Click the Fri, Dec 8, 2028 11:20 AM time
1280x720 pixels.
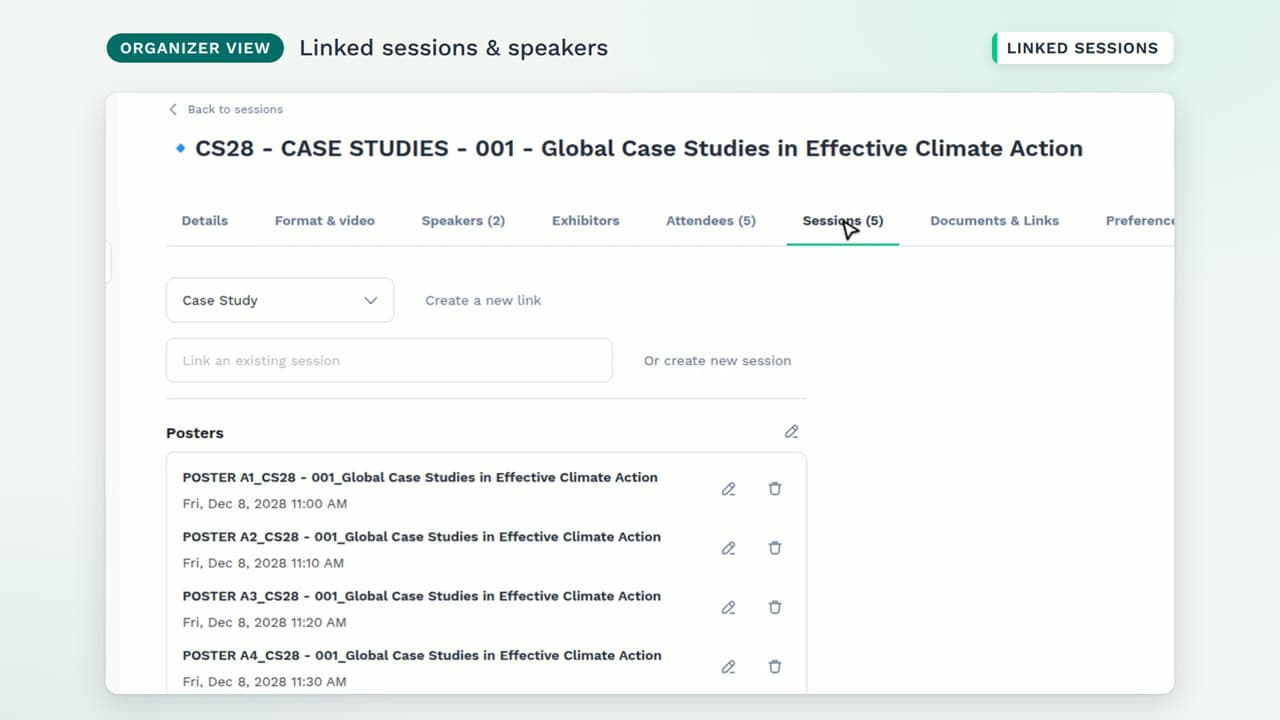tap(264, 621)
